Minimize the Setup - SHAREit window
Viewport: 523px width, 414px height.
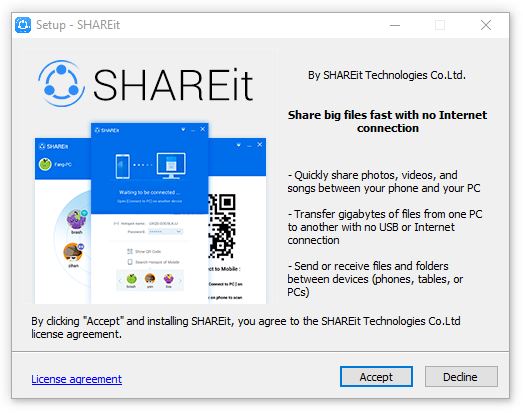pos(395,25)
